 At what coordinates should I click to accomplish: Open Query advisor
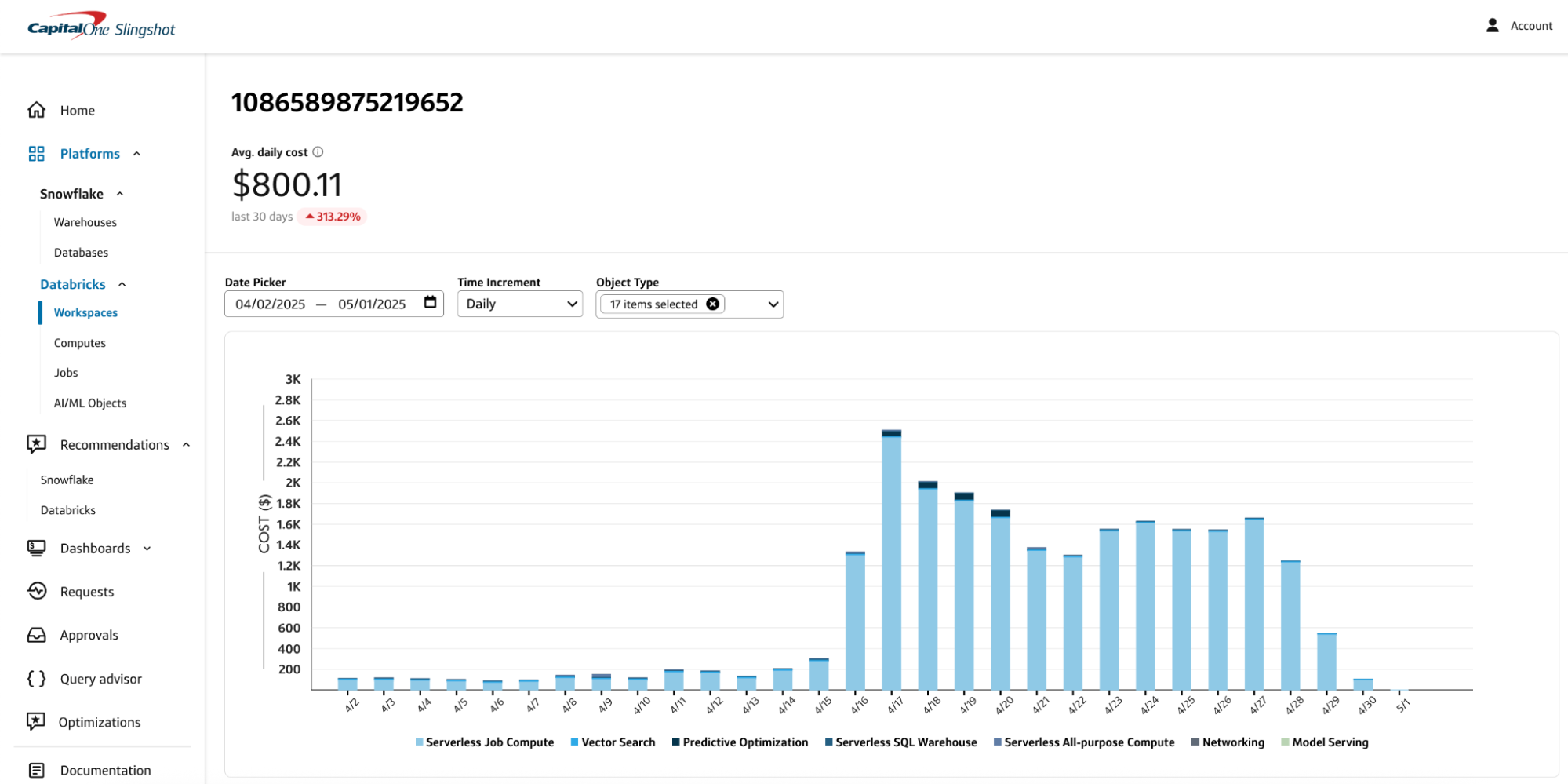pyautogui.click(x=101, y=679)
